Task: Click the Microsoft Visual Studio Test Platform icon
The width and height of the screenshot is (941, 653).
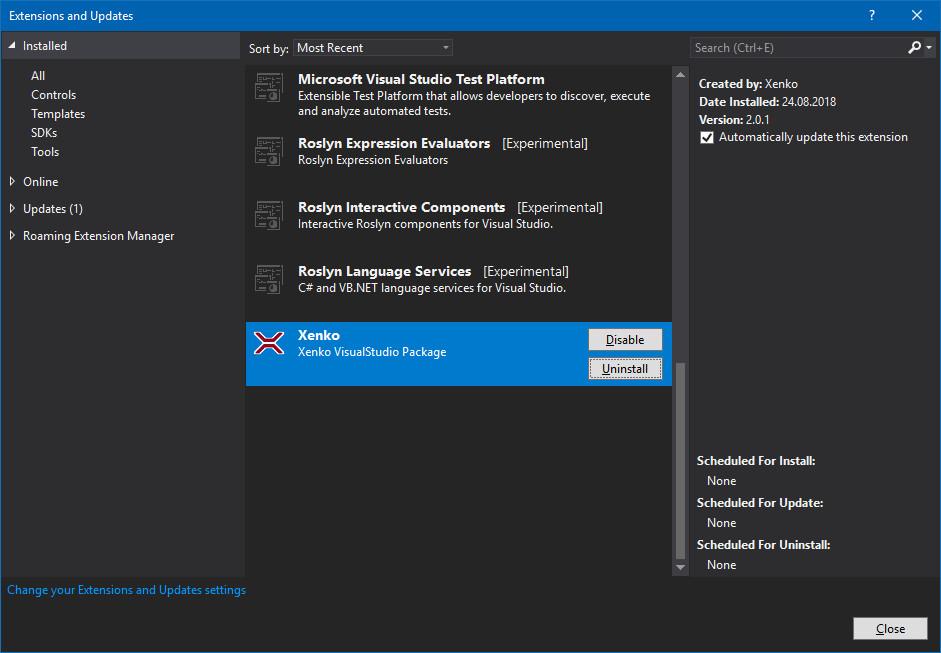Action: [269, 88]
